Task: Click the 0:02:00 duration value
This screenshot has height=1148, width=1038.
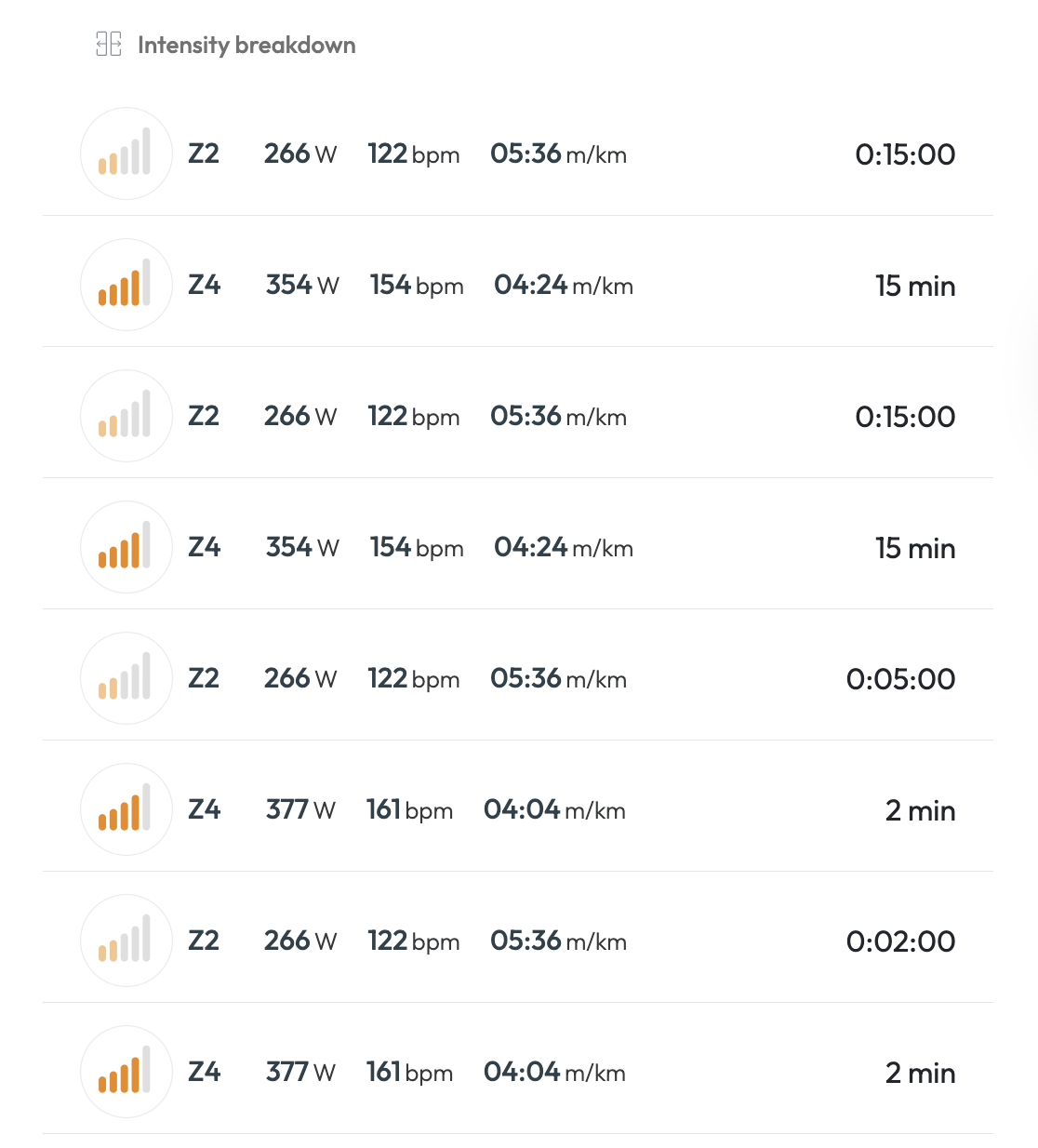Action: coord(900,941)
